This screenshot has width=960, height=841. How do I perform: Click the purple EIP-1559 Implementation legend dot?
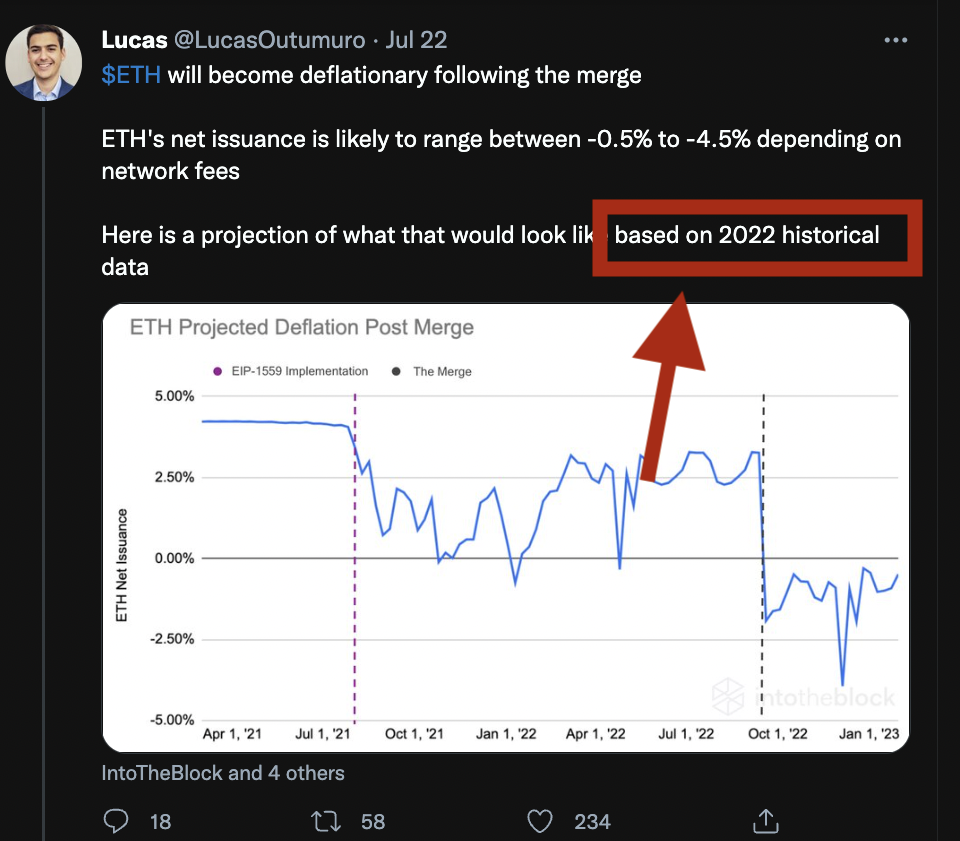tap(217, 371)
